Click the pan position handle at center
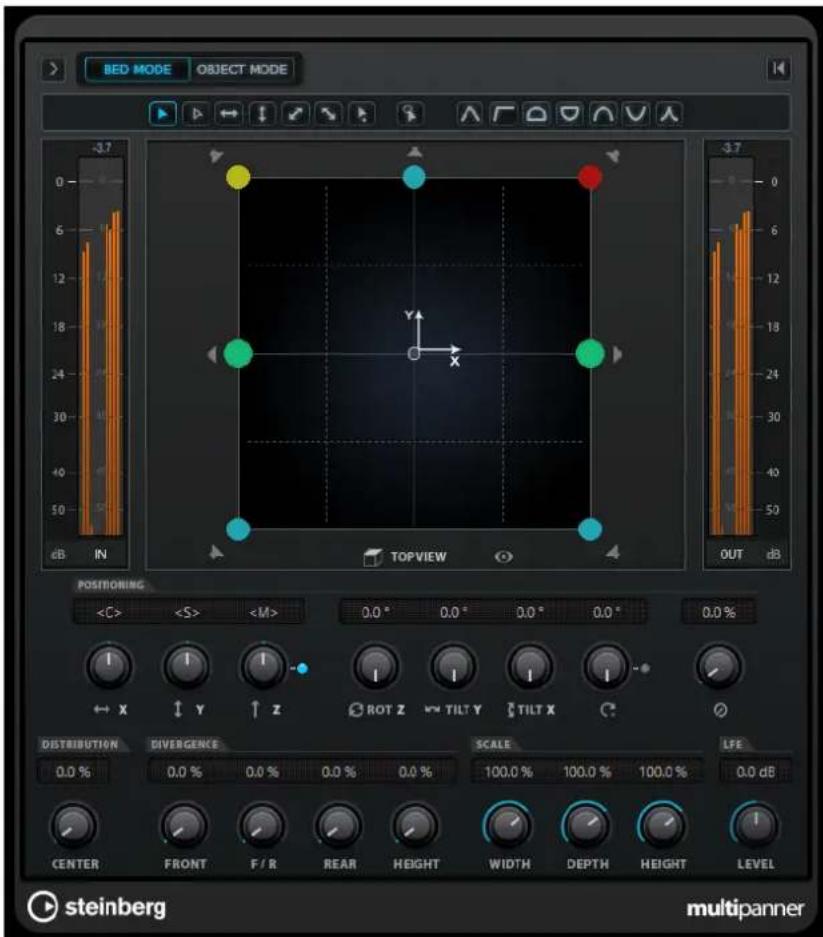 pos(413,354)
